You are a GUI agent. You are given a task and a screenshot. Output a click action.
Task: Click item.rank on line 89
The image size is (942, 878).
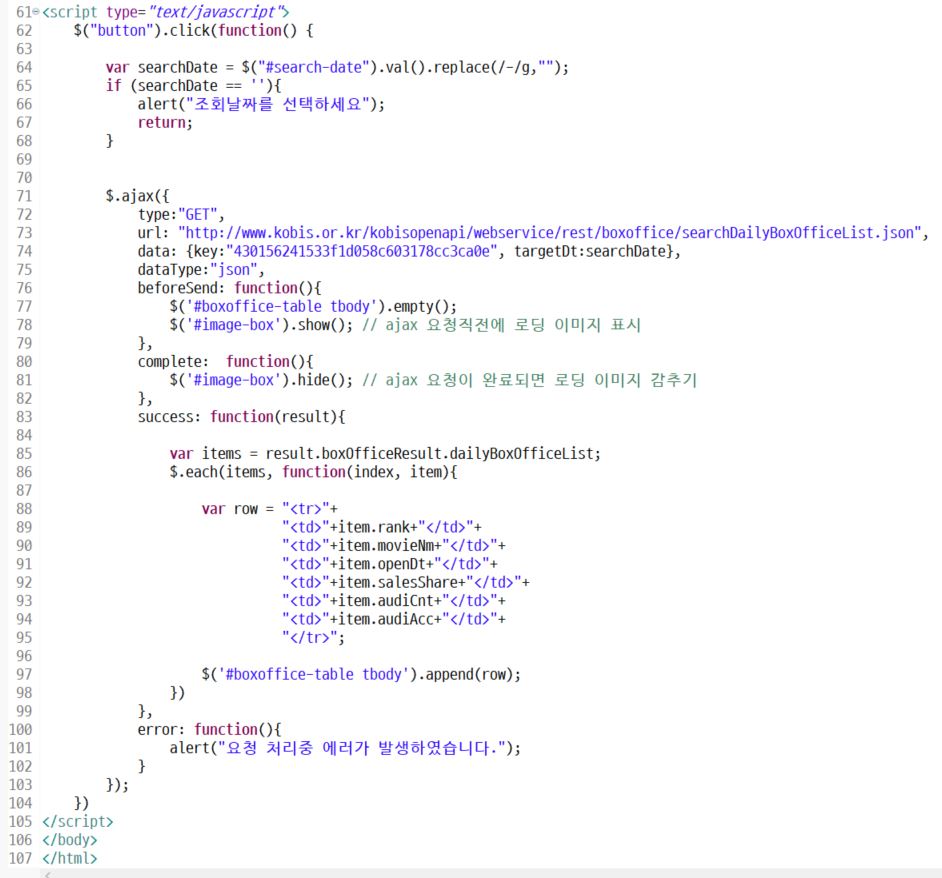tap(374, 528)
